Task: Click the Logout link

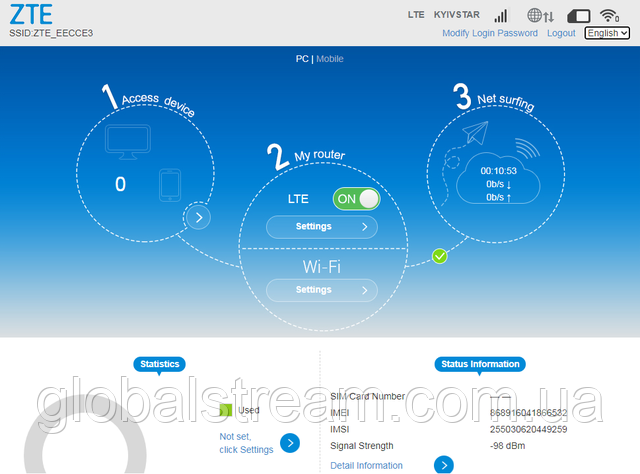Action: pyautogui.click(x=561, y=33)
